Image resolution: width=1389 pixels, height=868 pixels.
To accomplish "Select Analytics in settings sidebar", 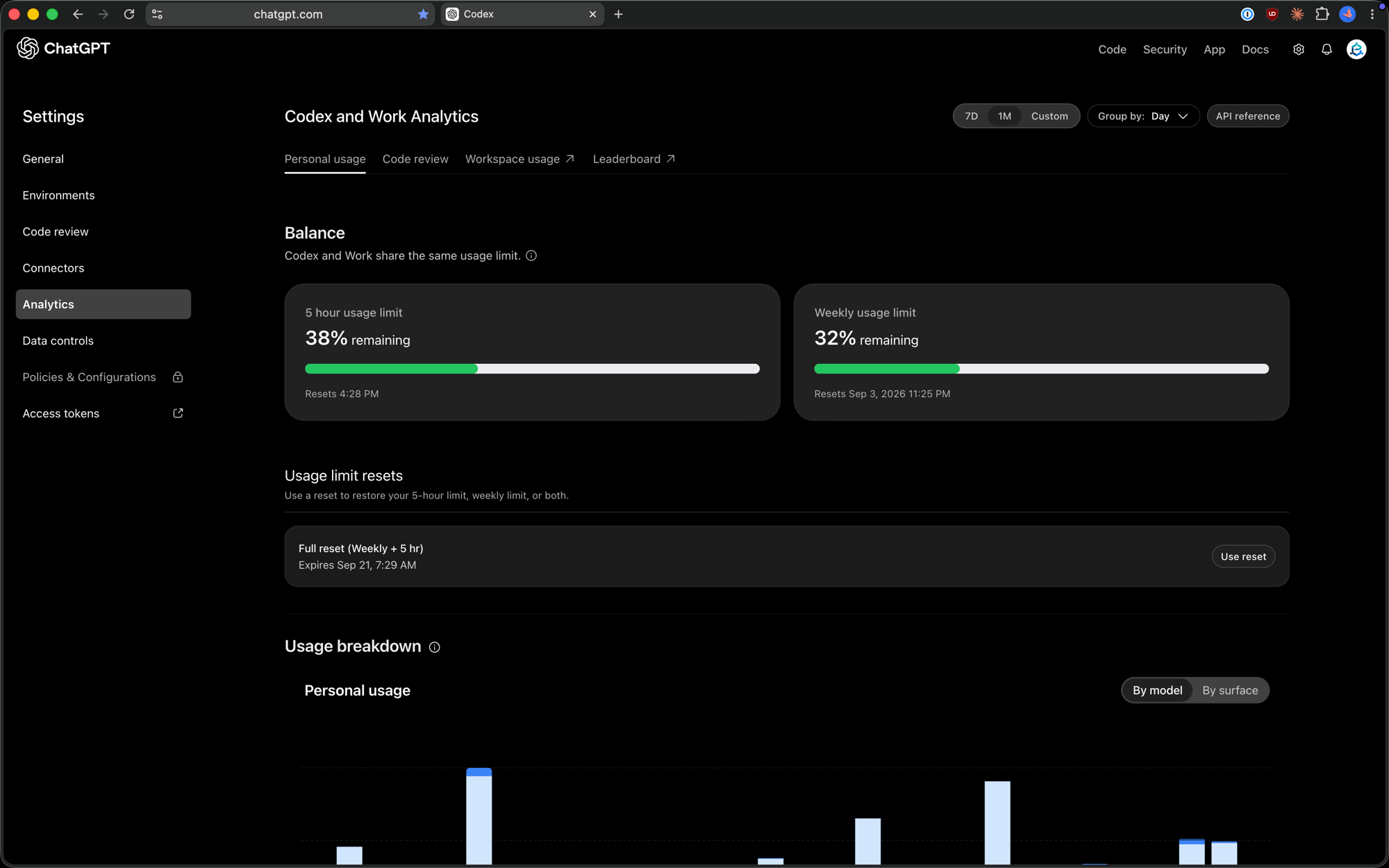I will coord(103,304).
